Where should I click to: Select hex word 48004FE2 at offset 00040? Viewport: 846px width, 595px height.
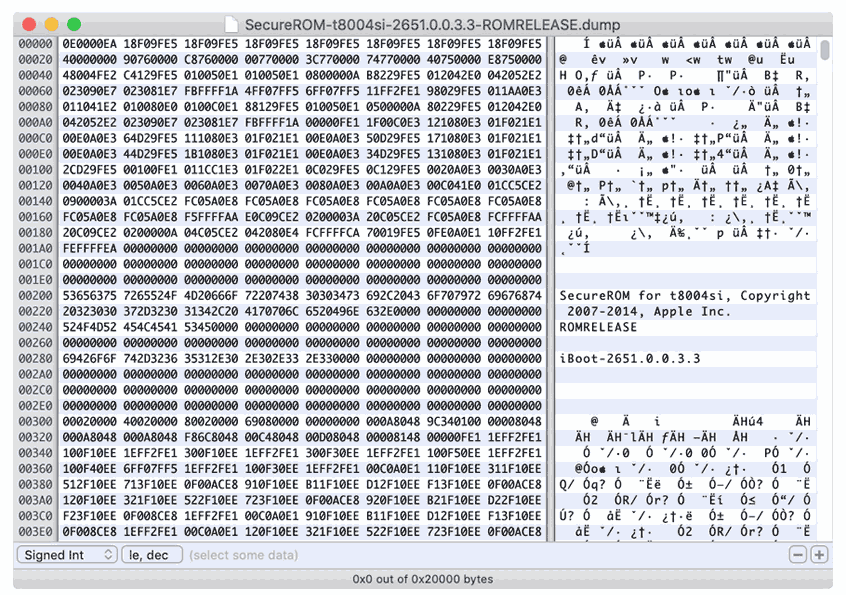(90, 75)
